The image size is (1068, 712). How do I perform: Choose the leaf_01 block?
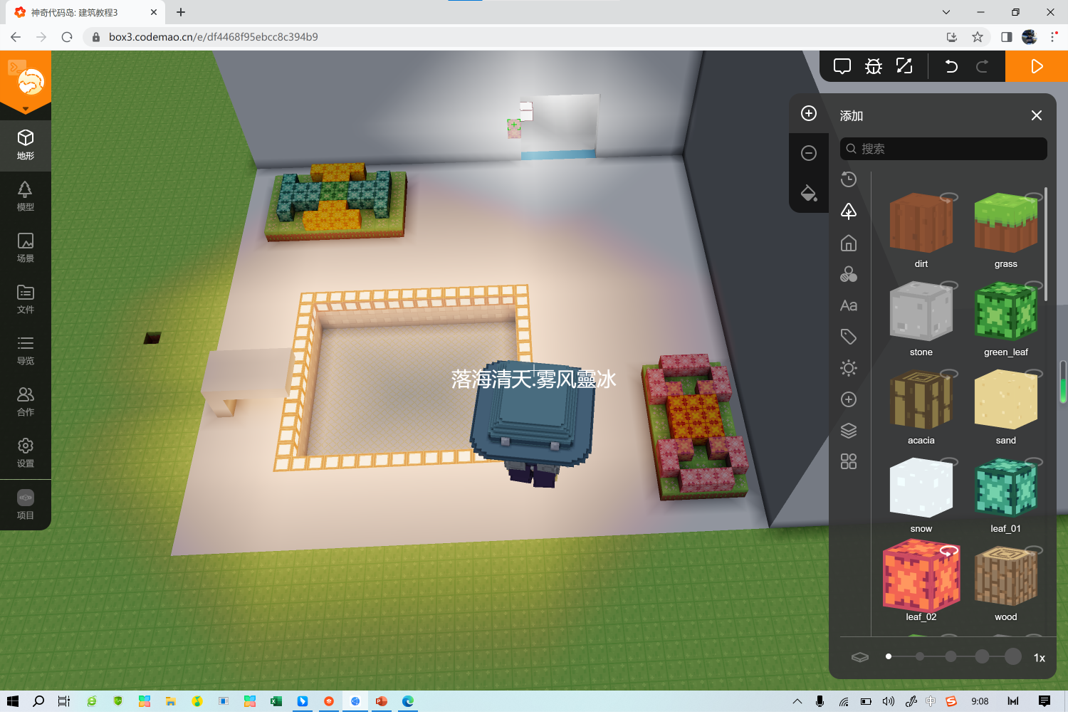pyautogui.click(x=1005, y=488)
